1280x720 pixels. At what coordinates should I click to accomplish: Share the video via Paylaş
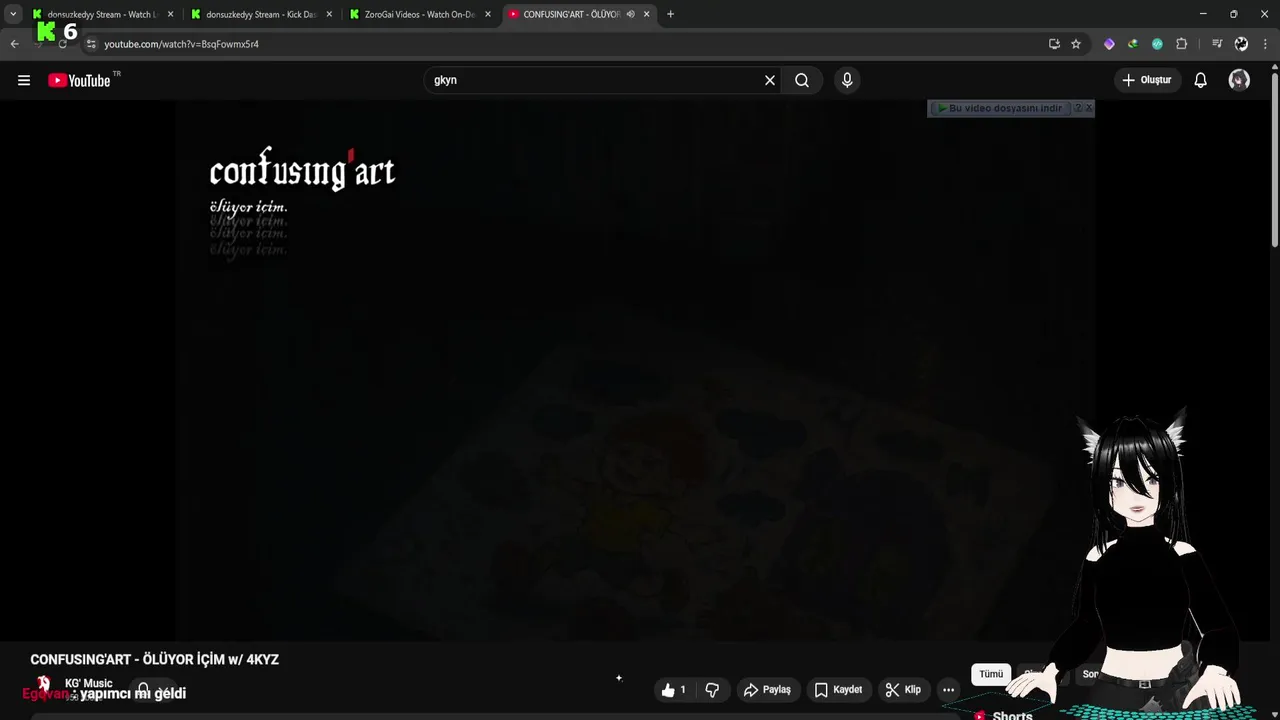point(768,690)
